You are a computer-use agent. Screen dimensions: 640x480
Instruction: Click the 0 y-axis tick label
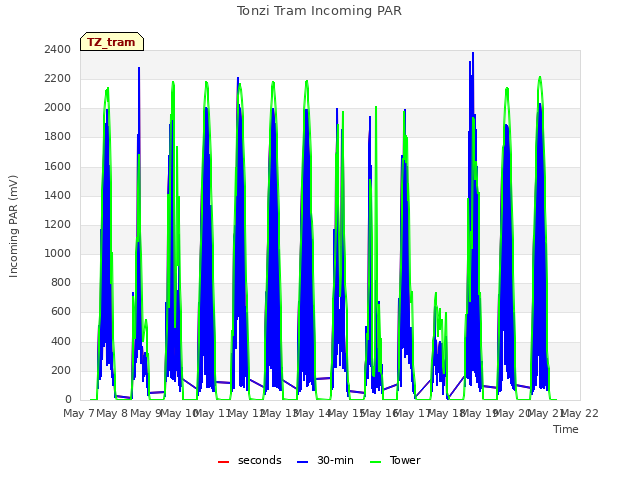coord(68,400)
